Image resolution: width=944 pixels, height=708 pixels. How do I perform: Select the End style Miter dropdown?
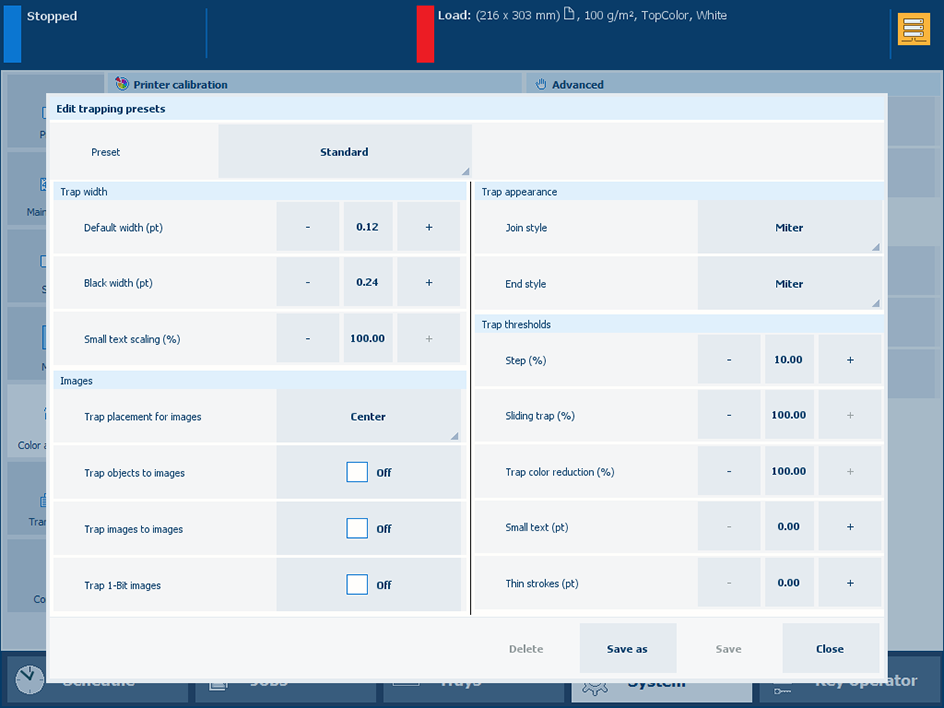(x=789, y=284)
